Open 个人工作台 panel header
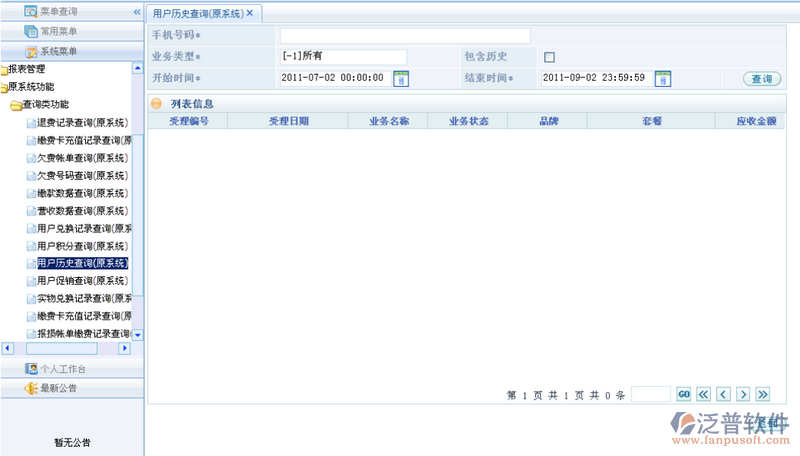 (x=72, y=368)
